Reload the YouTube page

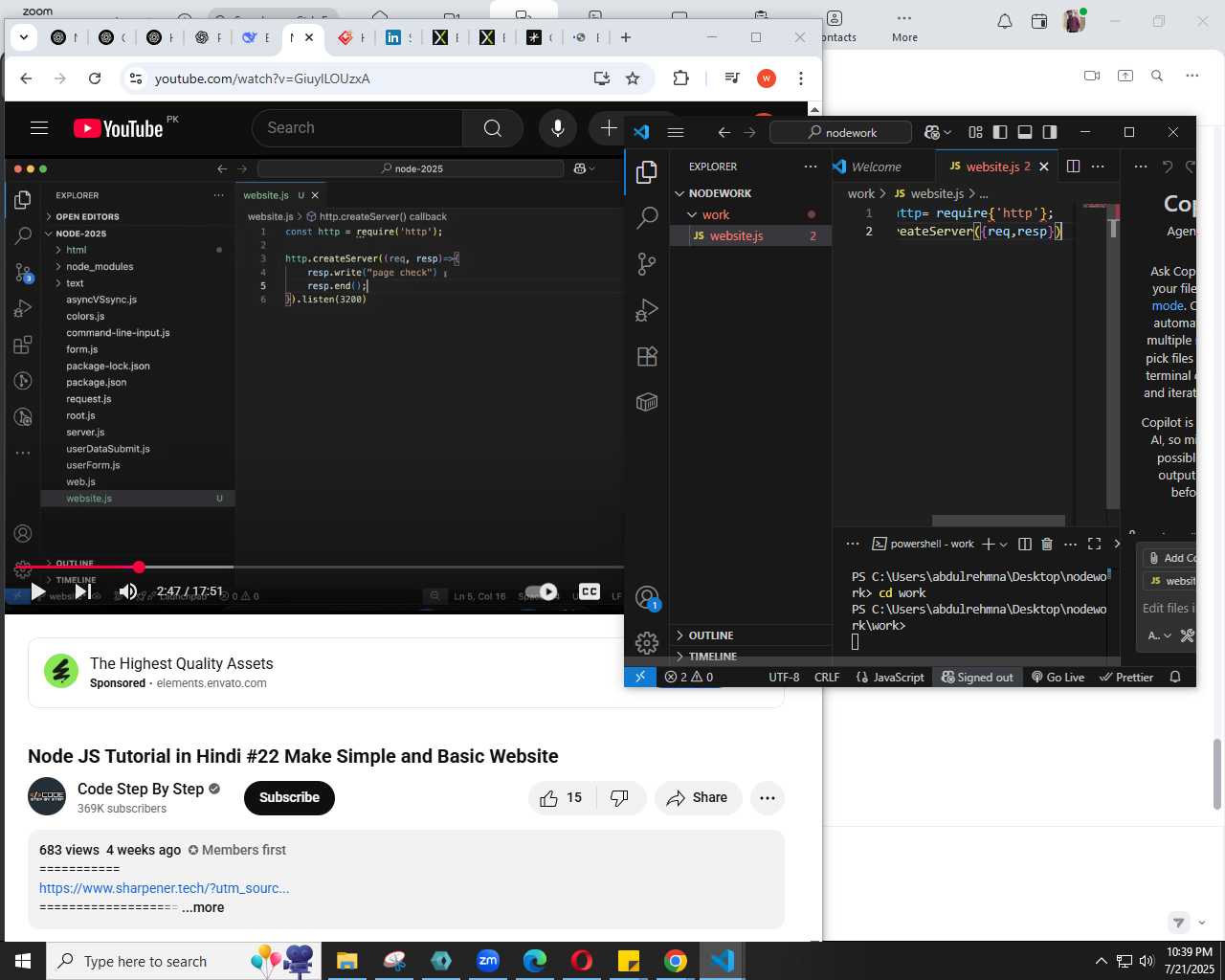(x=95, y=78)
